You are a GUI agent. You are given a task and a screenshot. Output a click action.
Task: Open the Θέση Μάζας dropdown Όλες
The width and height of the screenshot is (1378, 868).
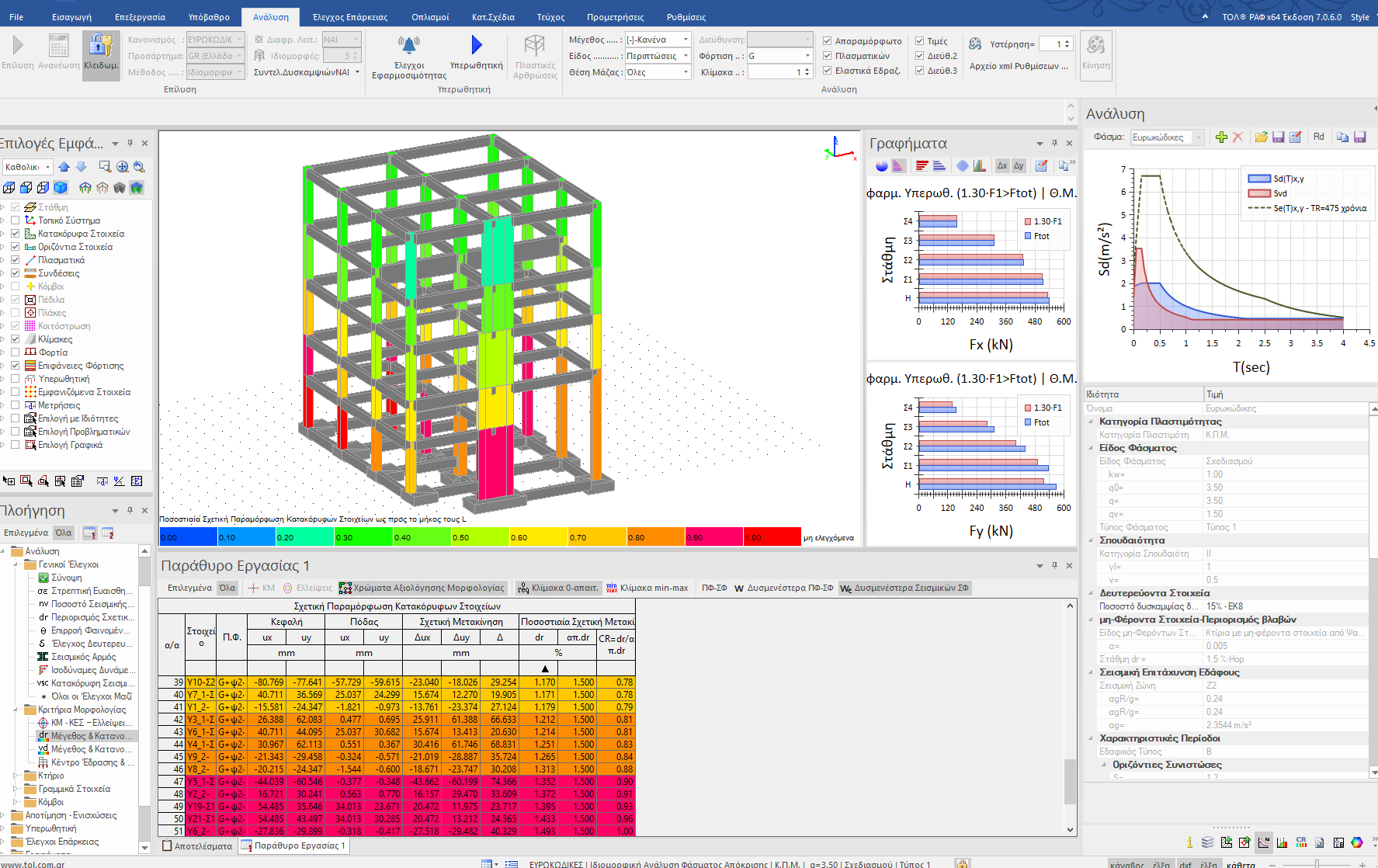(x=658, y=72)
